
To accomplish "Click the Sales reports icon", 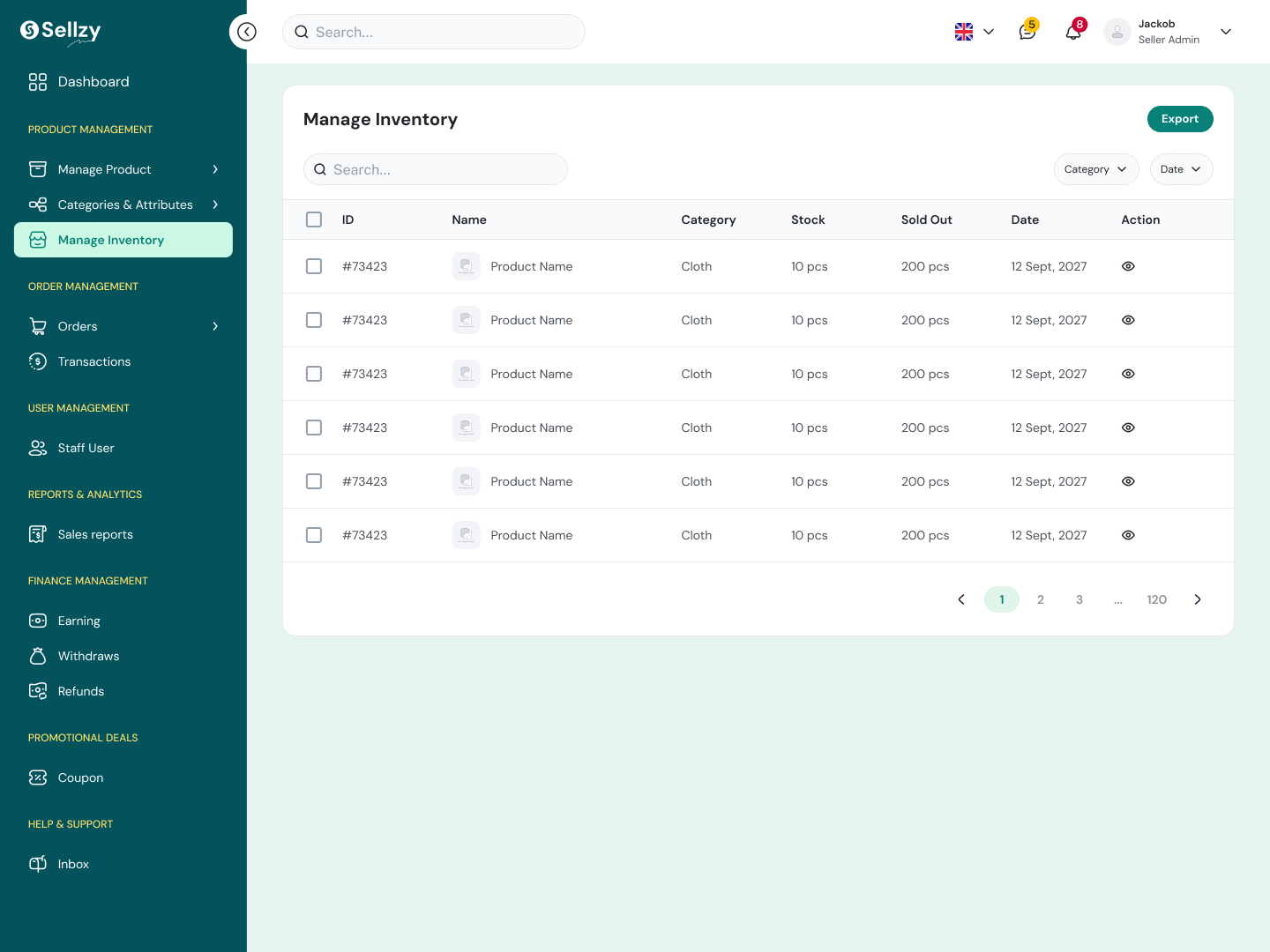I will pos(37,534).
